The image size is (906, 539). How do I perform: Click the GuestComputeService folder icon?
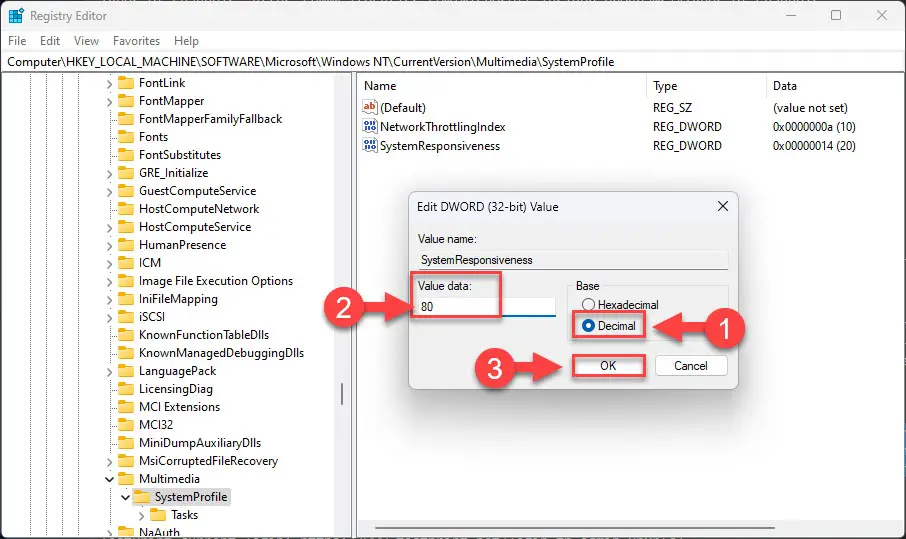125,190
